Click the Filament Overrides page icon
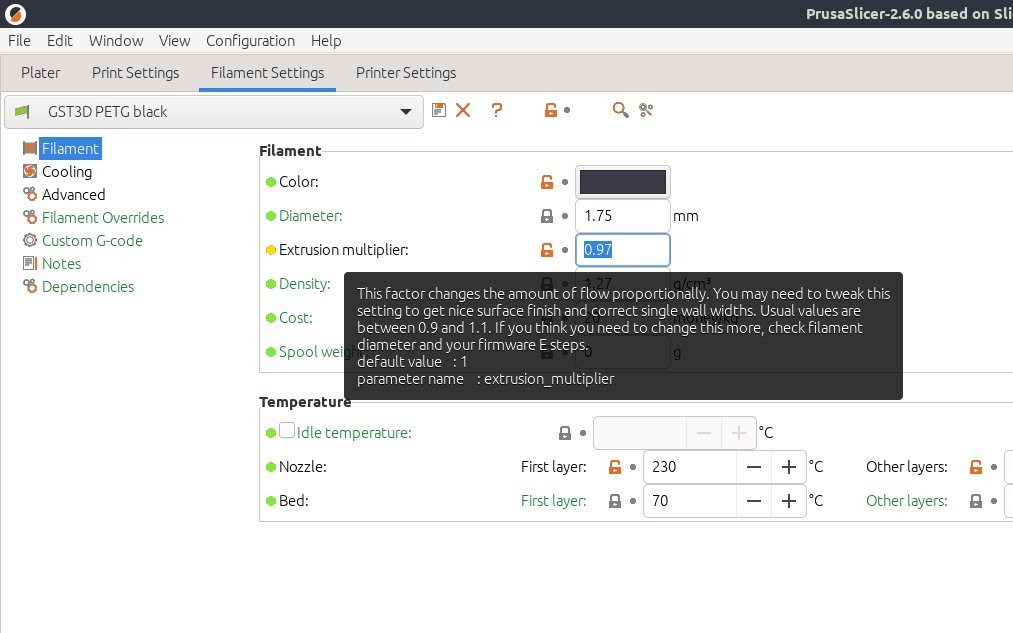 30,217
